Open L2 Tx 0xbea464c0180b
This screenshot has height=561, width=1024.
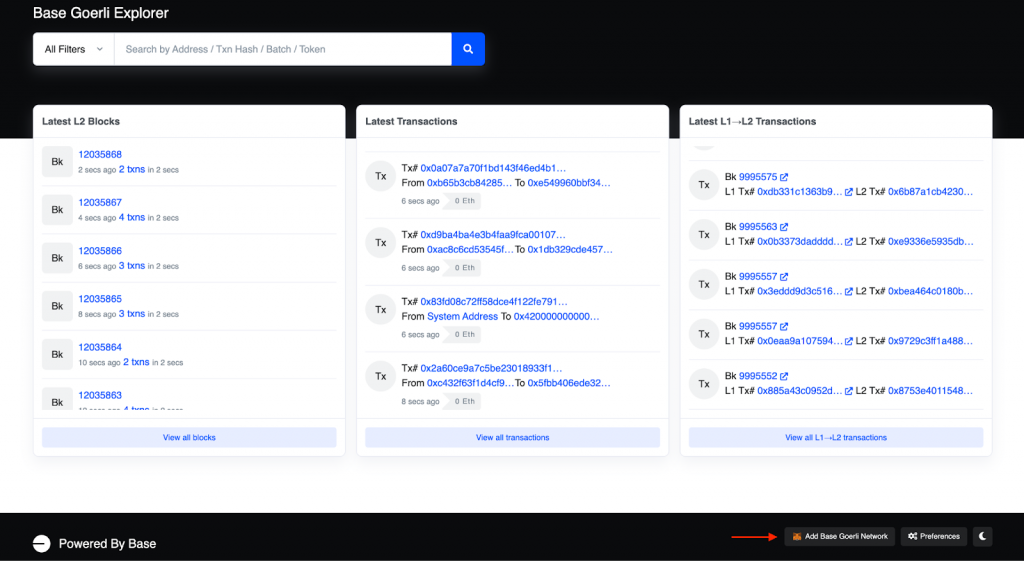[931, 291]
